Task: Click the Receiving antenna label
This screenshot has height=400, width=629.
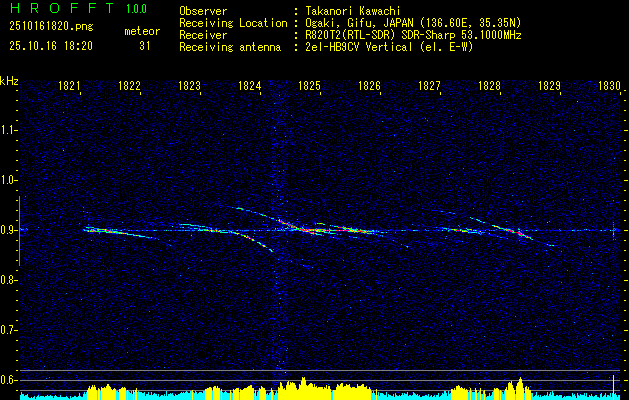Action: pos(230,47)
